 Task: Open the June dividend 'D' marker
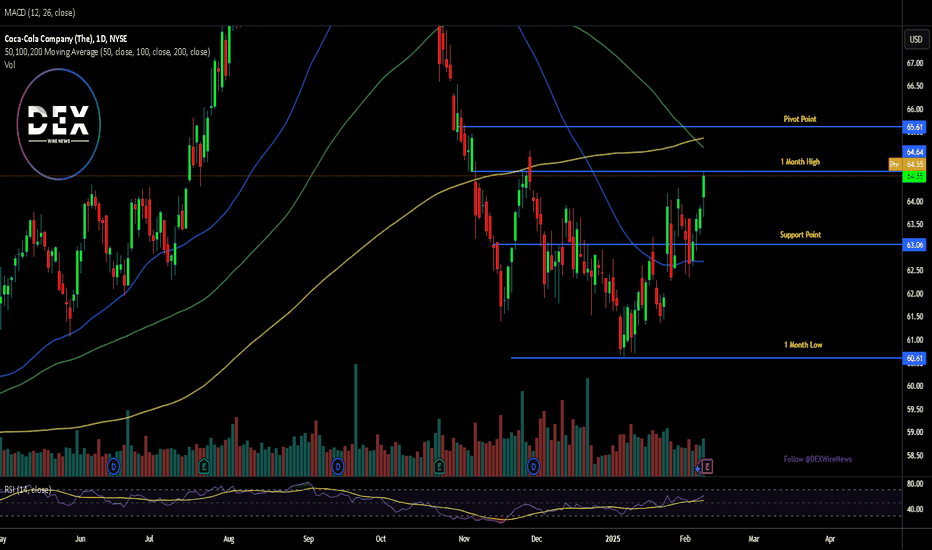click(x=114, y=467)
